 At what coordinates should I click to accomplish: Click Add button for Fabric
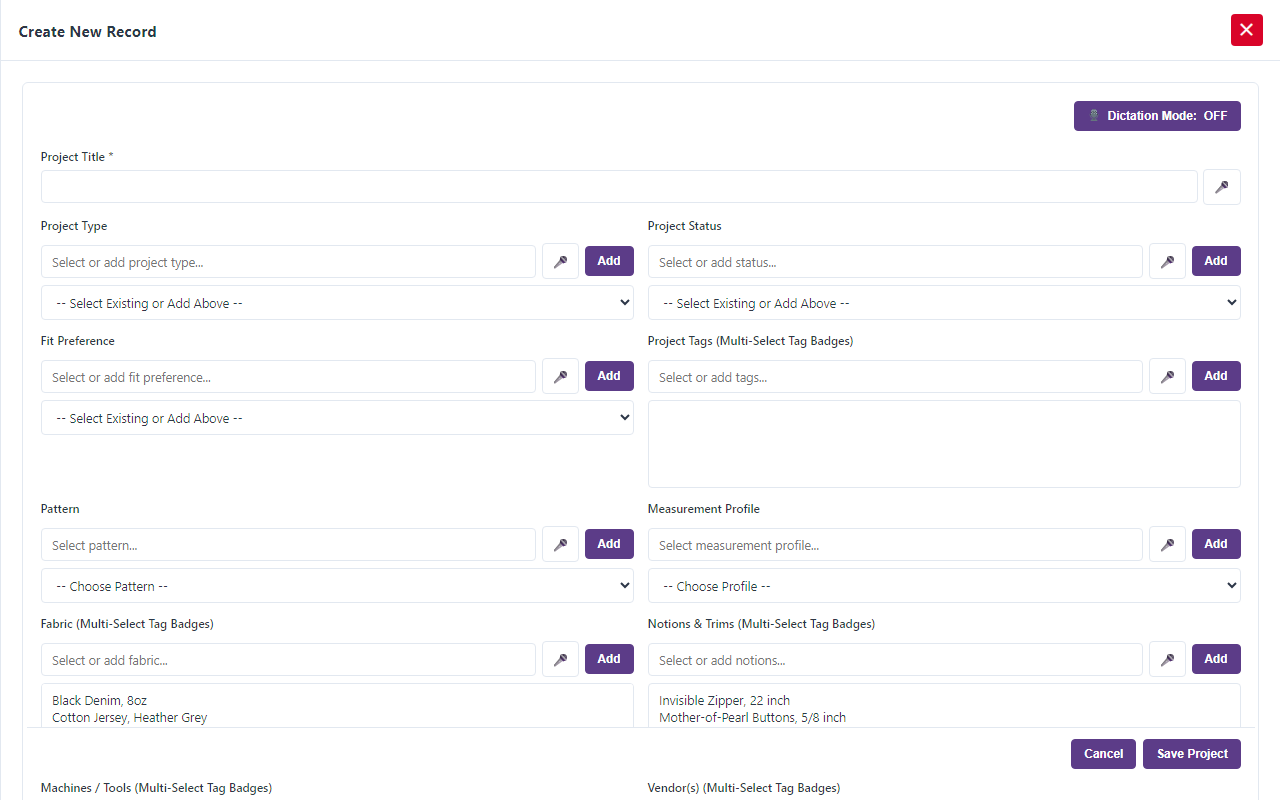(609, 659)
